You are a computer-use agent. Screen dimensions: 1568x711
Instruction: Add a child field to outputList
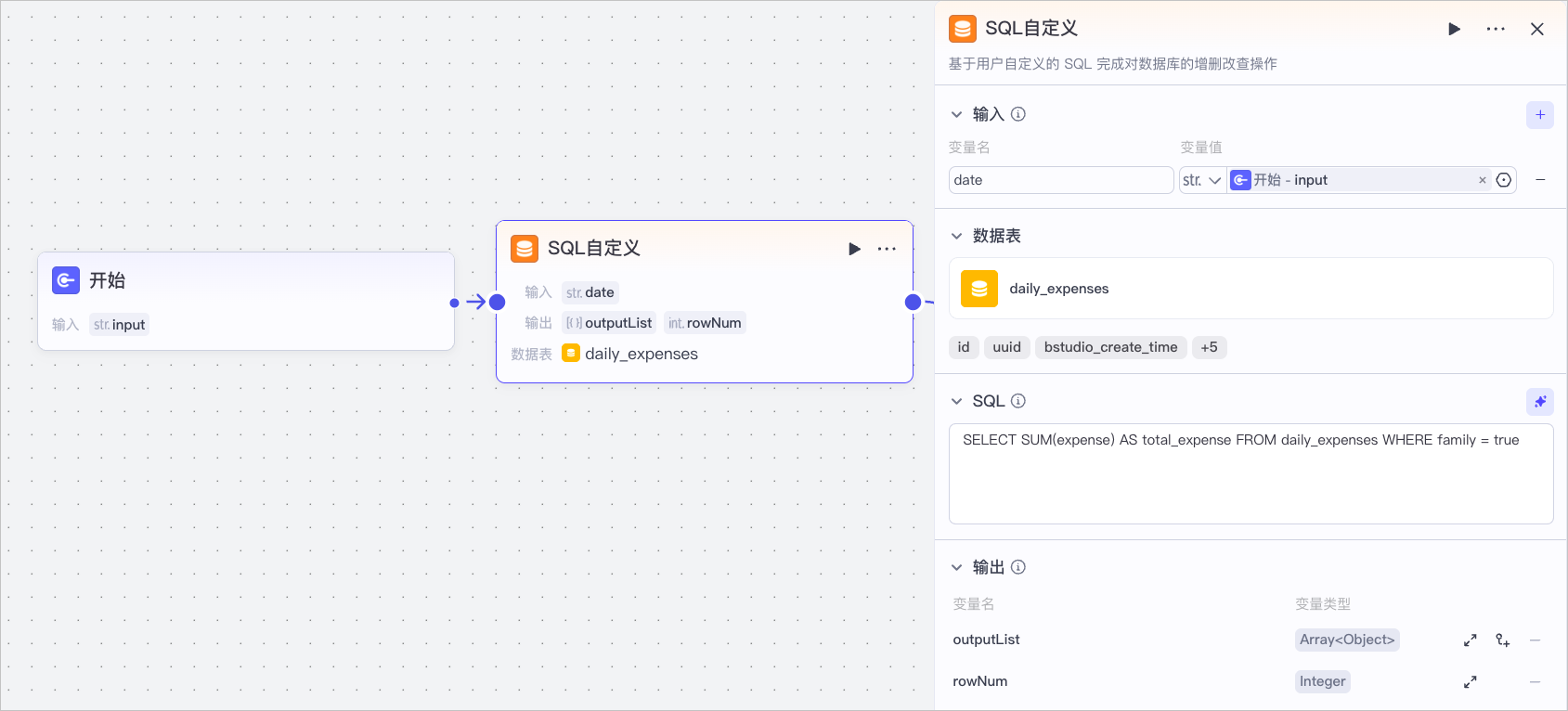(x=1503, y=640)
